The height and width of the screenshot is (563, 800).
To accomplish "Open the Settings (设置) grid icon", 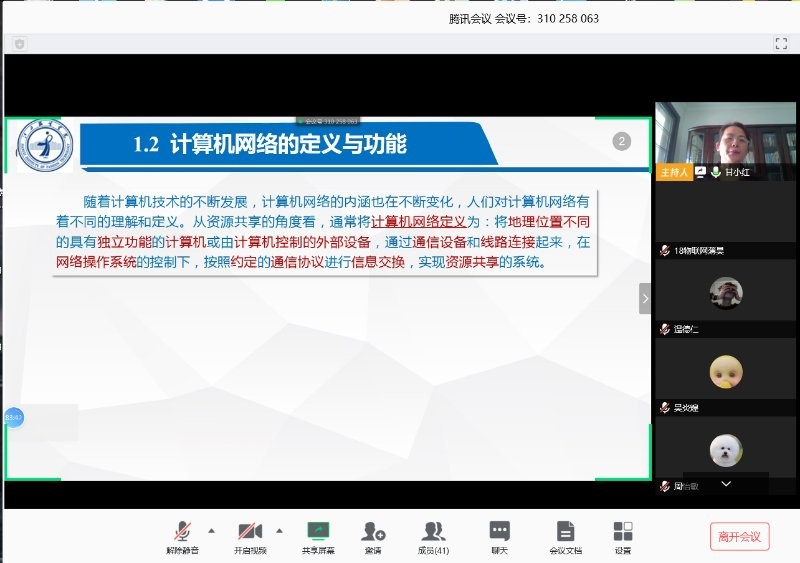I will [x=623, y=532].
